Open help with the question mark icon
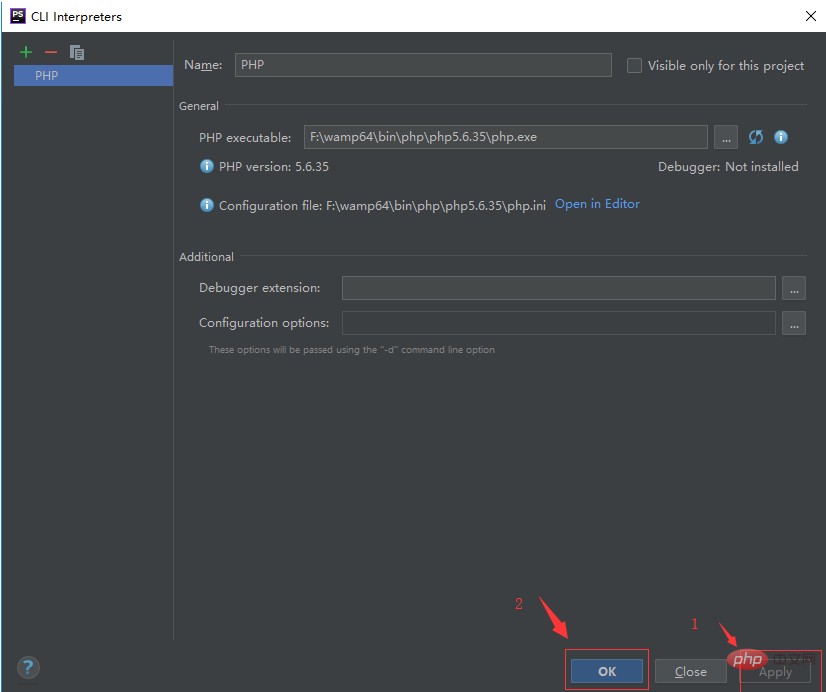 click(x=28, y=668)
